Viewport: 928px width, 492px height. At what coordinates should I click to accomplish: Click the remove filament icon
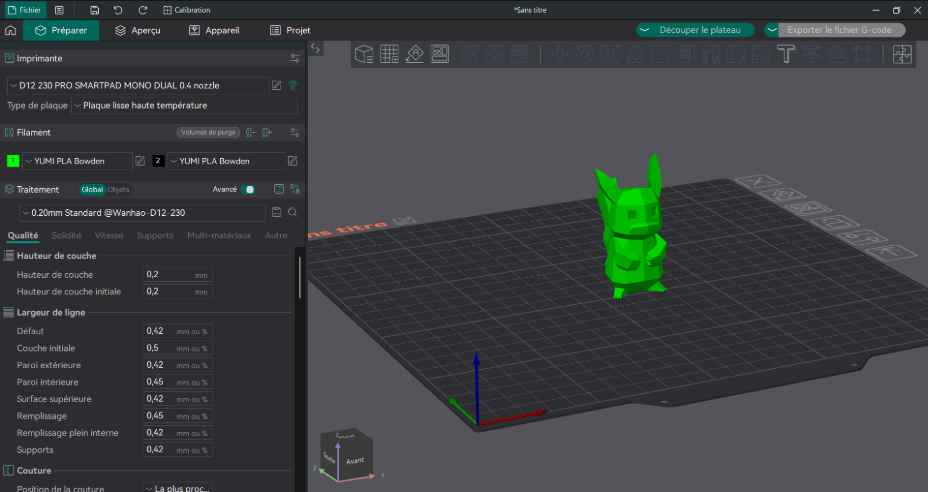(x=251, y=133)
